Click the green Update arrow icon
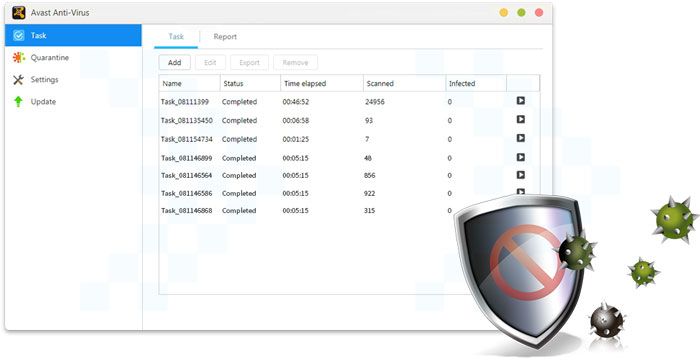700x360 pixels. 18,101
